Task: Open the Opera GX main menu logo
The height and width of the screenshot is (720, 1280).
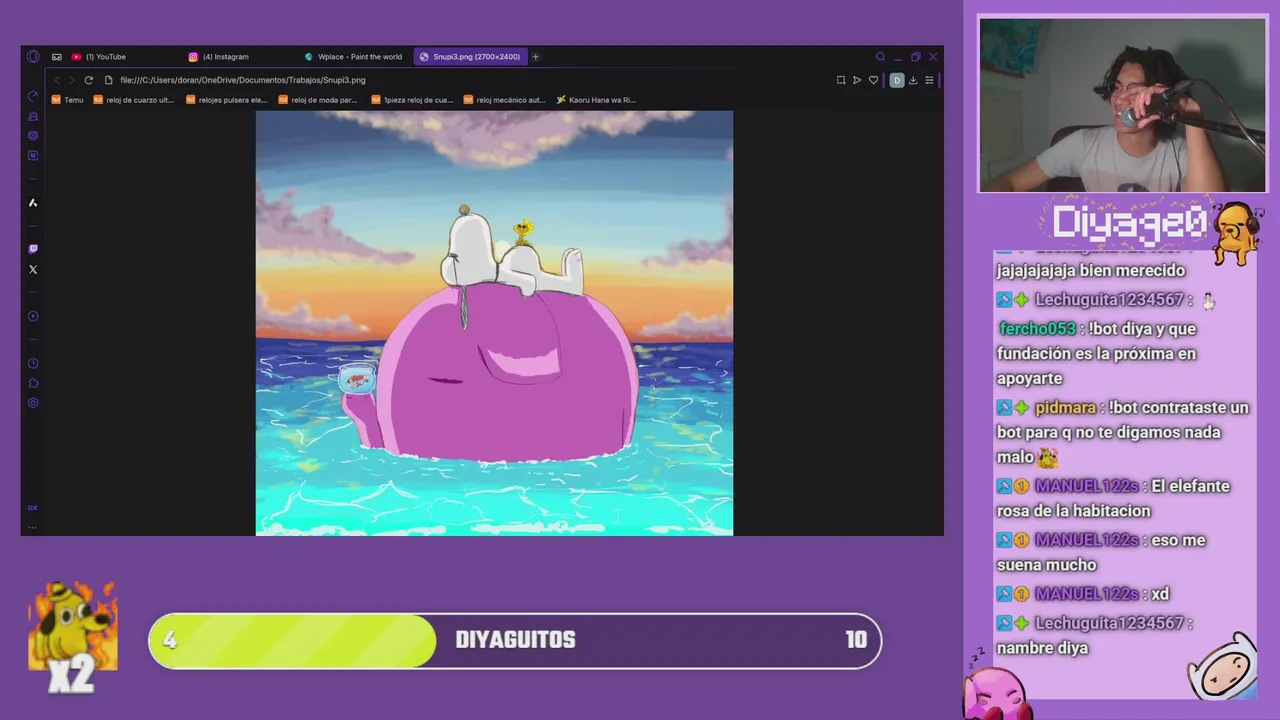Action: coord(33,57)
